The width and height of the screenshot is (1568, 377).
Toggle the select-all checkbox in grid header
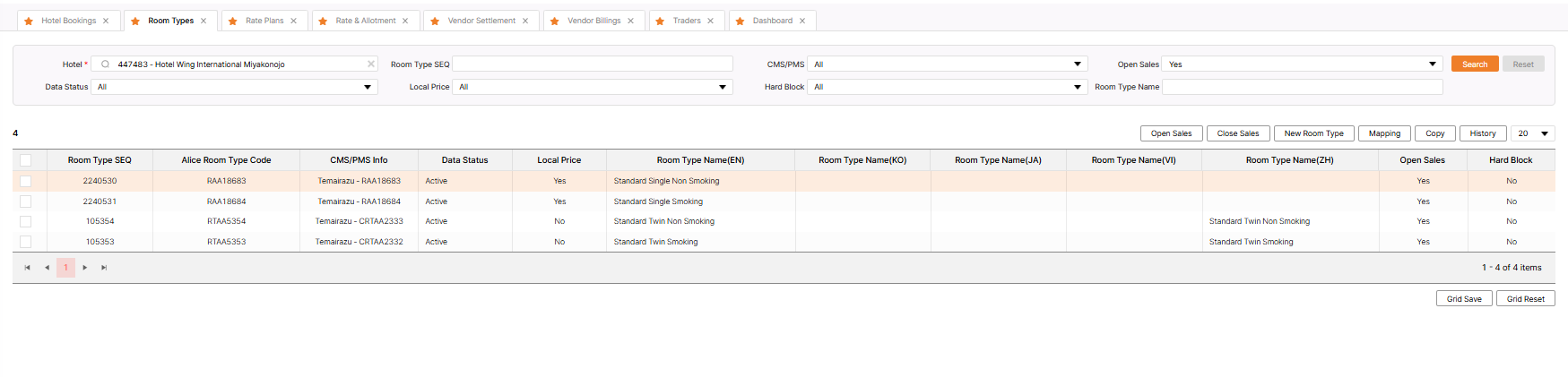pyautogui.click(x=25, y=160)
